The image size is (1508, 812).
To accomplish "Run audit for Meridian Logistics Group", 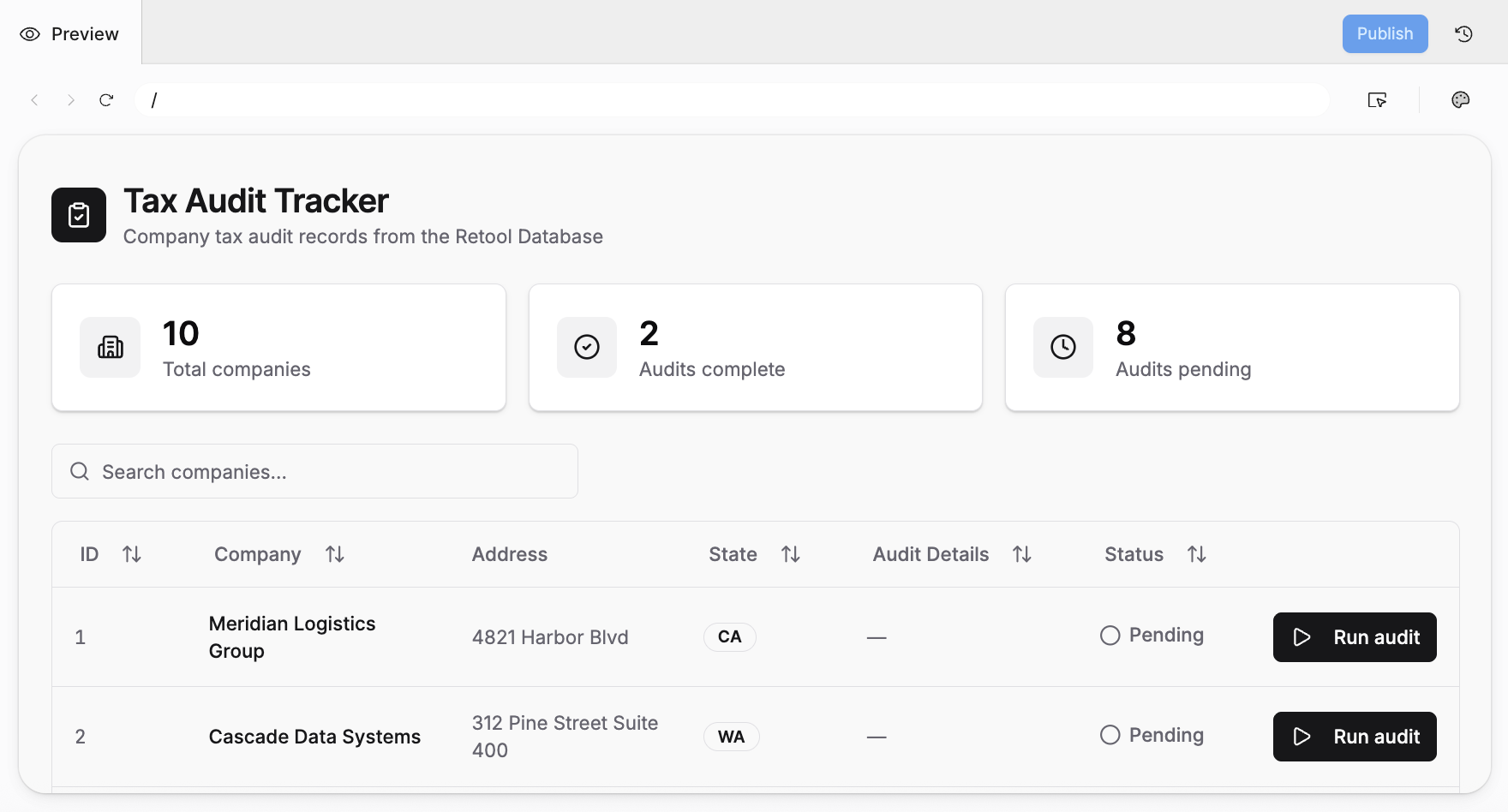I will click(1355, 637).
